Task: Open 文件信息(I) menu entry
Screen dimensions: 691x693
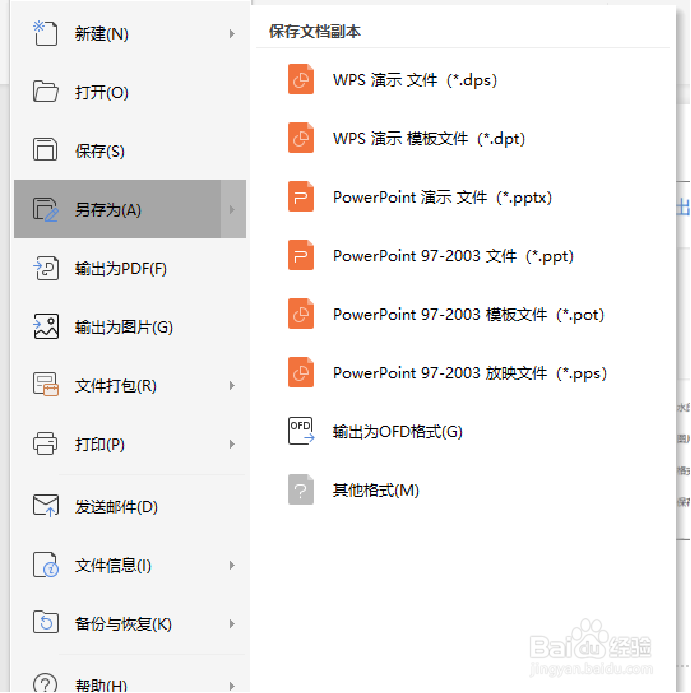Action: 130,565
